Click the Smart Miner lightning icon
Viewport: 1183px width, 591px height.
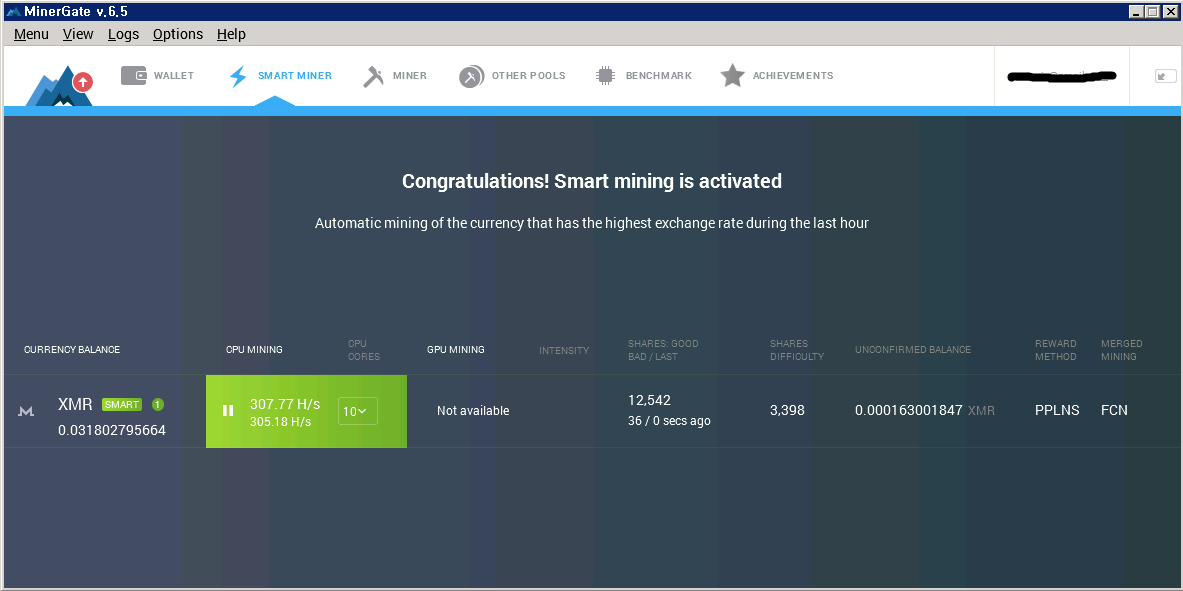click(238, 76)
